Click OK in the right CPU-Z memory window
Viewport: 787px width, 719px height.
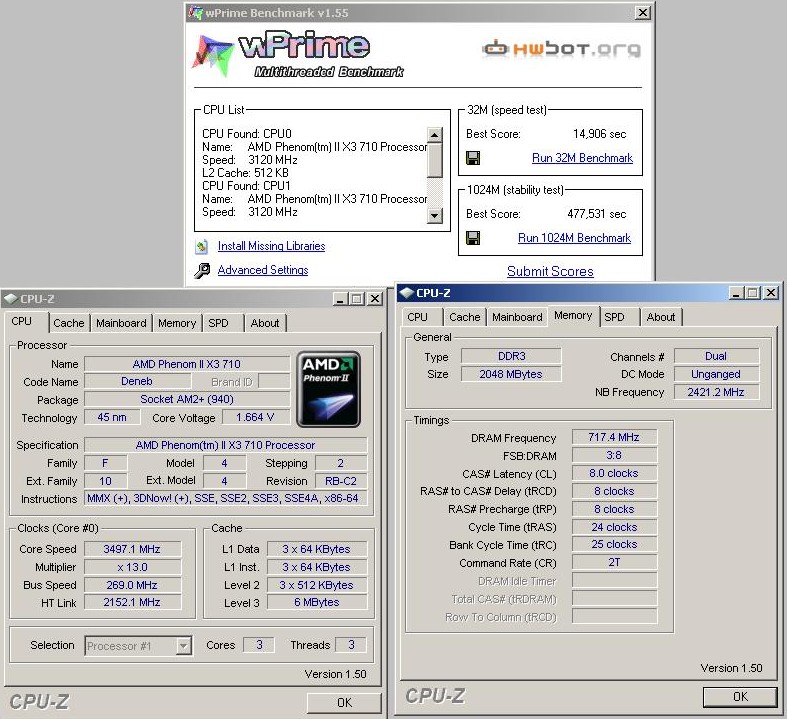tap(740, 696)
